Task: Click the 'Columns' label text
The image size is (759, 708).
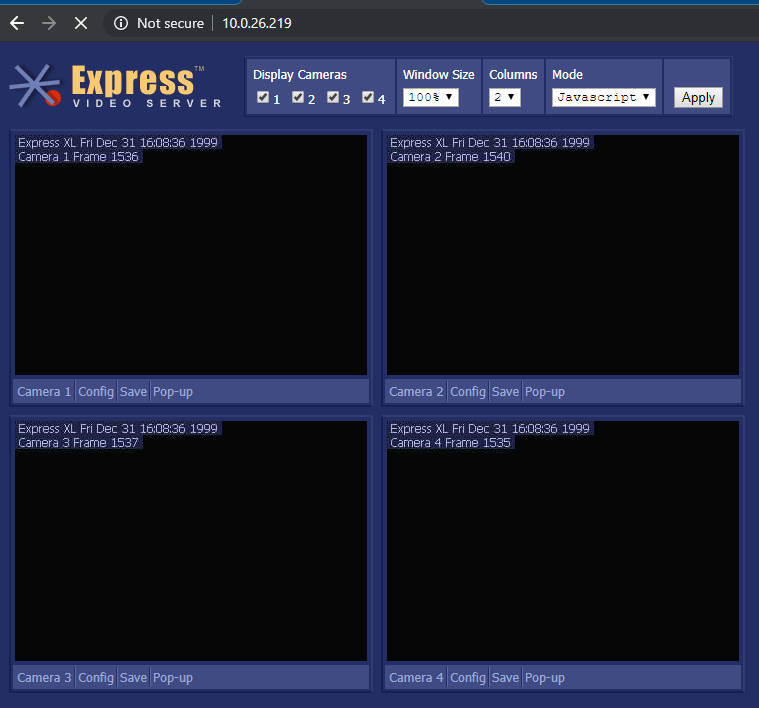Action: point(513,75)
